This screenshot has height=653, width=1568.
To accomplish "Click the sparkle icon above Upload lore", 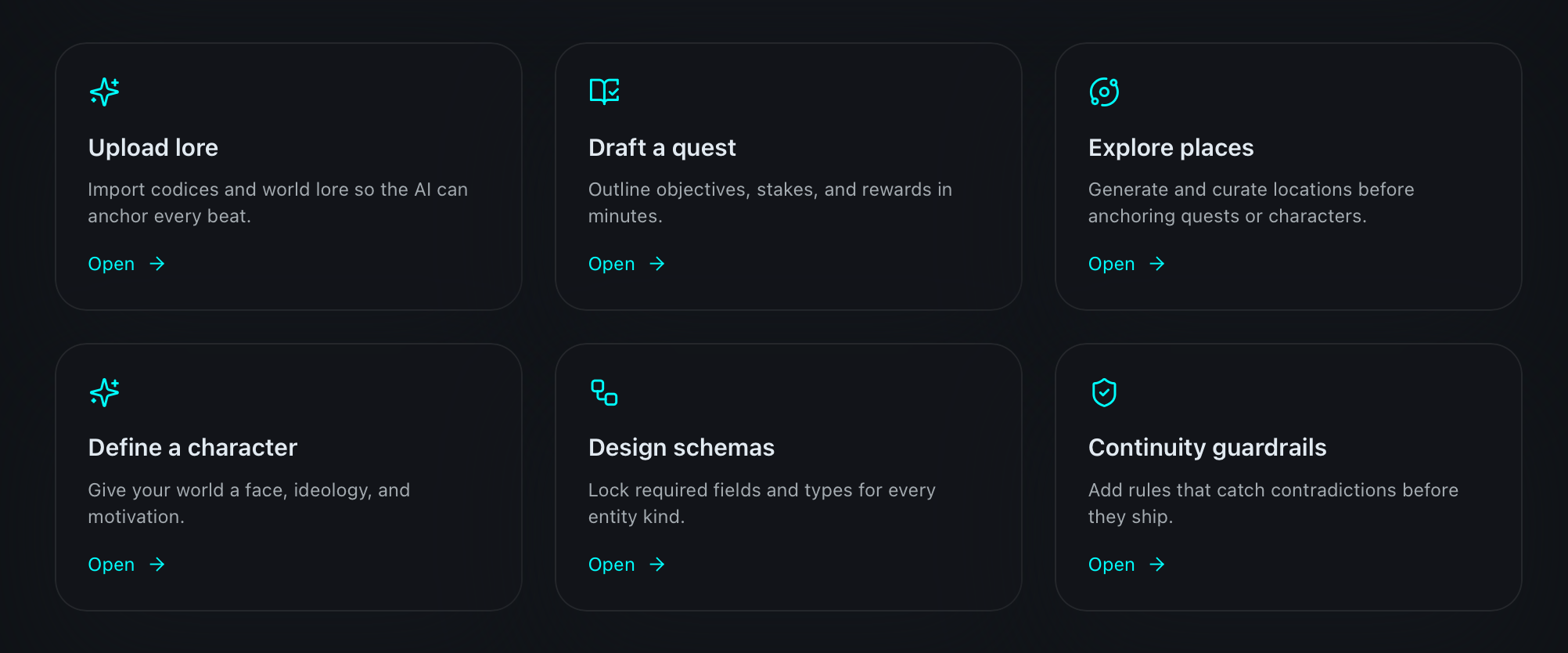I will coord(104,92).
